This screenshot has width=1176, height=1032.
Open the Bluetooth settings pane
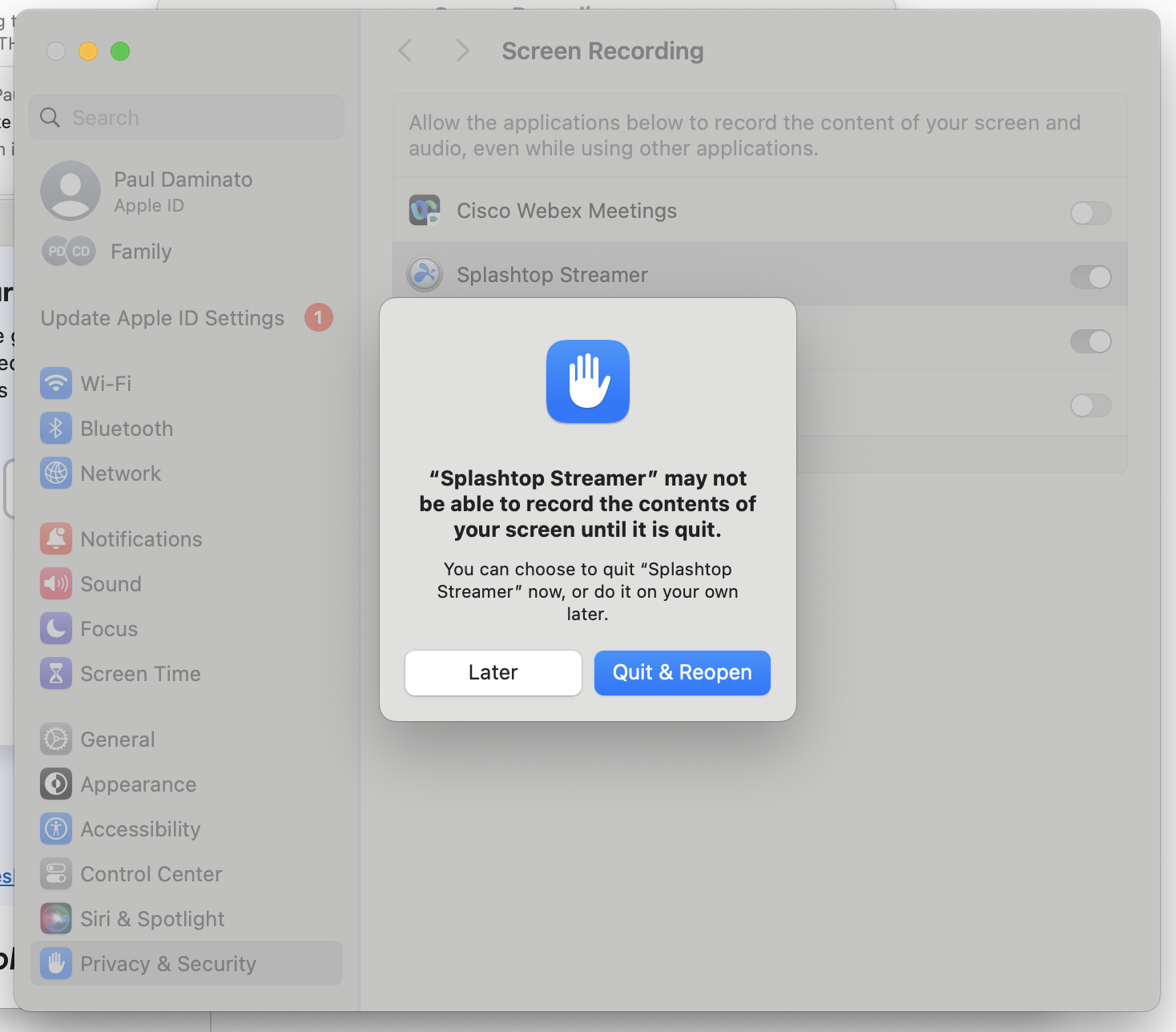[x=187, y=429]
